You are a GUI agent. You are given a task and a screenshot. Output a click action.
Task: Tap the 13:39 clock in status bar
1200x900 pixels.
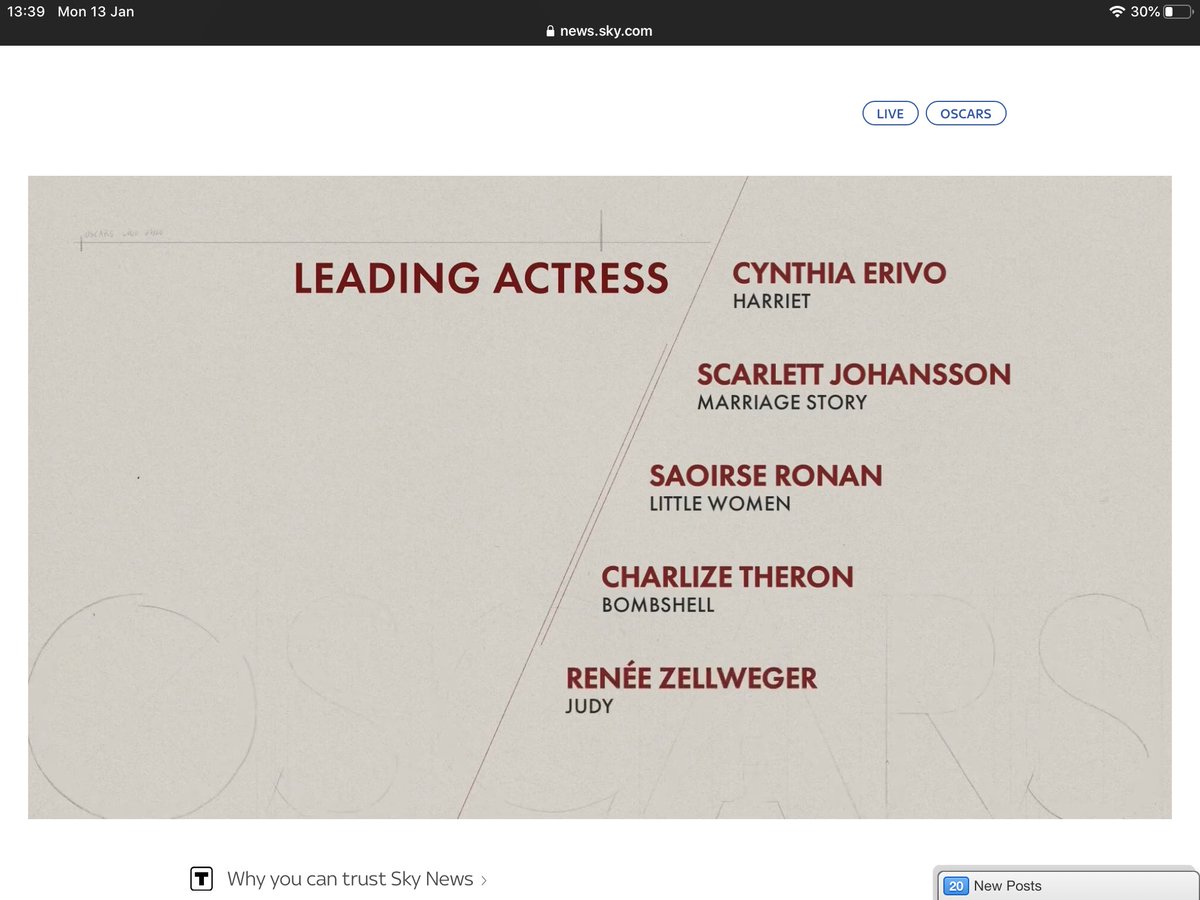click(x=26, y=12)
